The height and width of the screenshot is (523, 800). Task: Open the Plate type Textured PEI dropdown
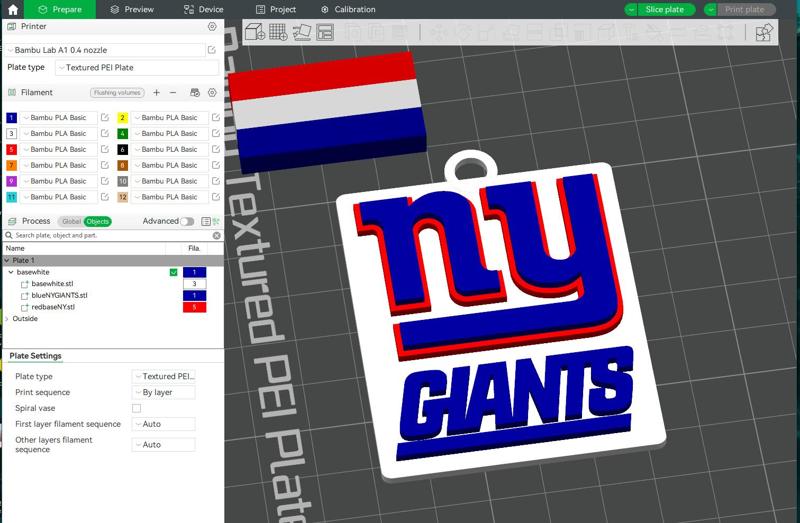[137, 67]
